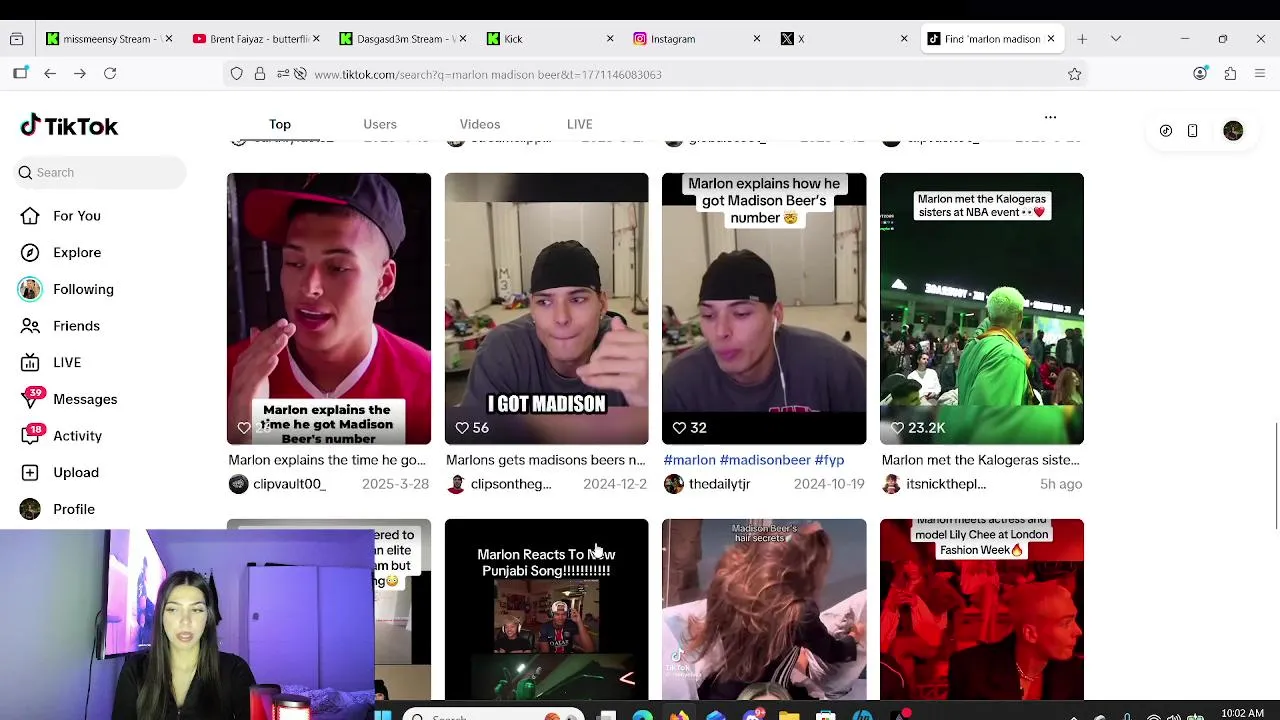The width and height of the screenshot is (1280, 720).
Task: Open the list-all-tabs chevron
Action: (1116, 38)
